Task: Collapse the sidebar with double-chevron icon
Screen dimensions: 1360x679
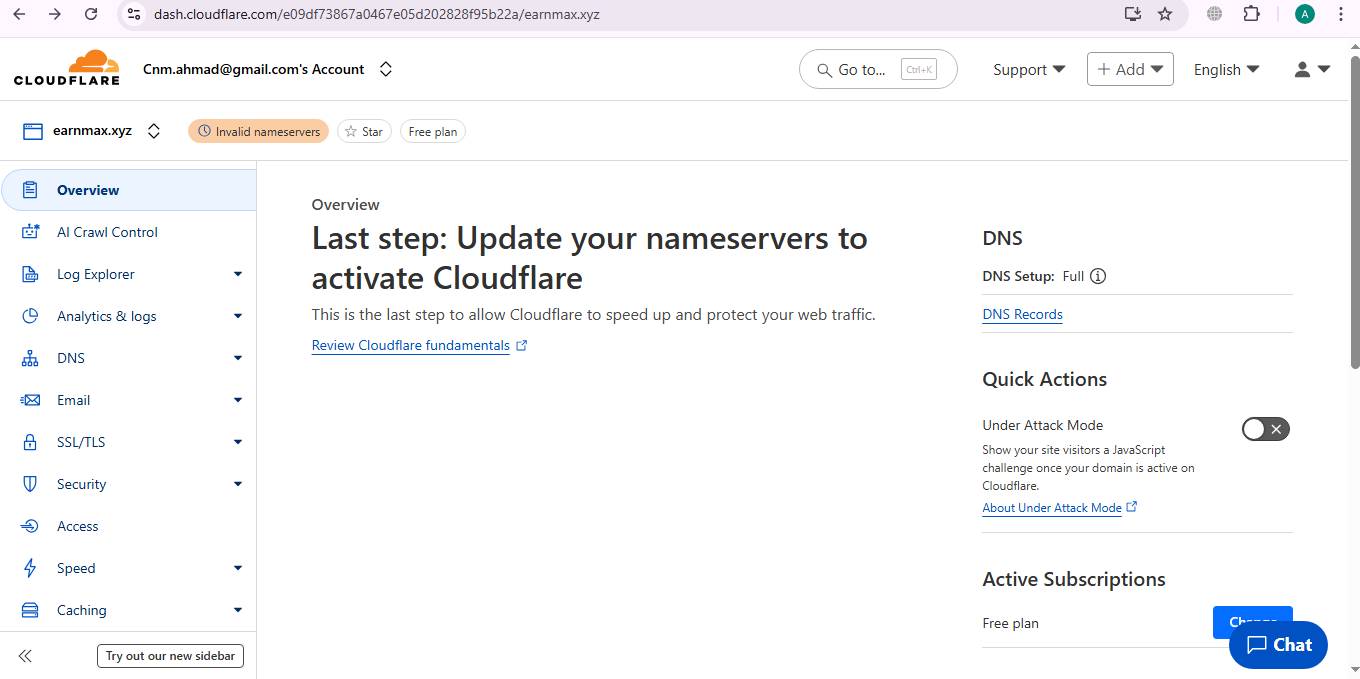Action: [x=25, y=656]
